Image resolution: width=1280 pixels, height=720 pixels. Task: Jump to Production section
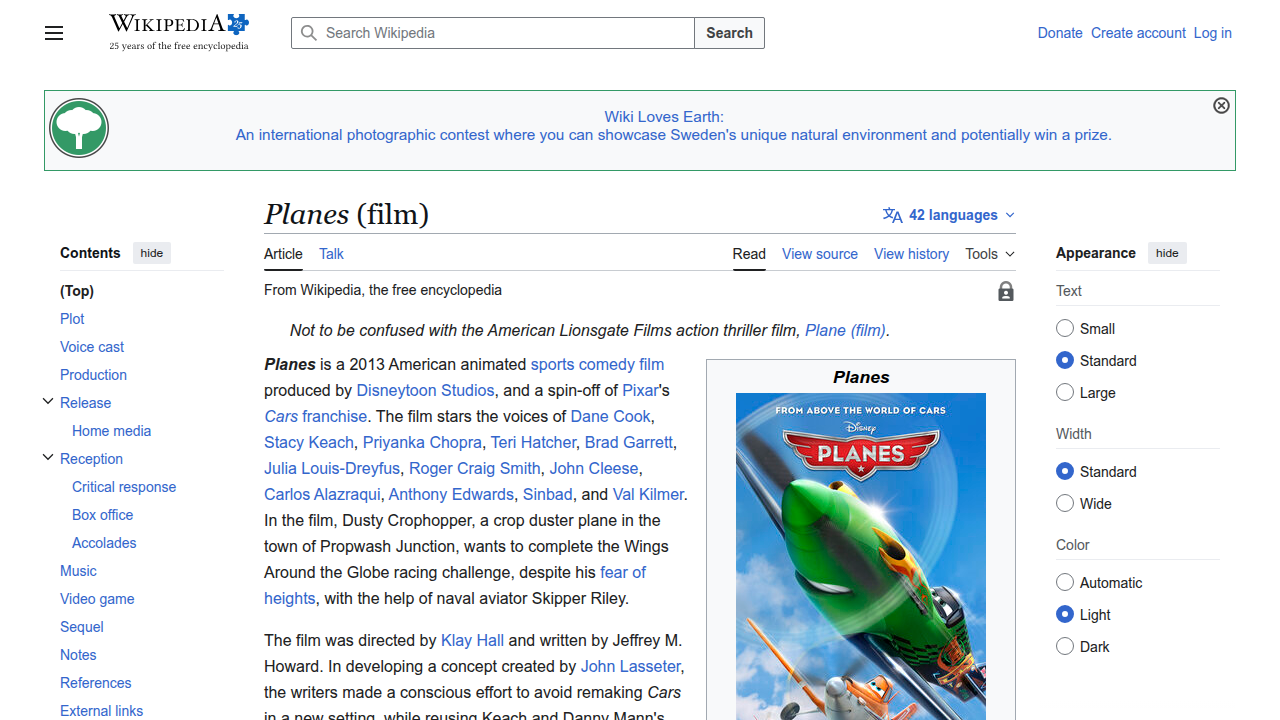[x=93, y=375]
